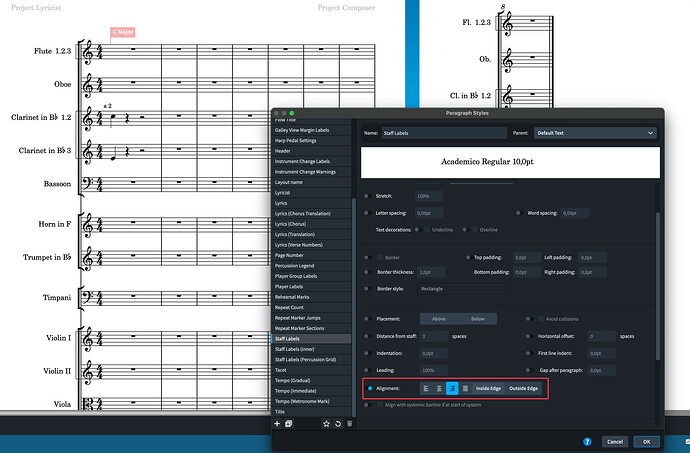This screenshot has width=690, height=453.
Task: Toggle the Indentation override switch
Action: click(367, 353)
